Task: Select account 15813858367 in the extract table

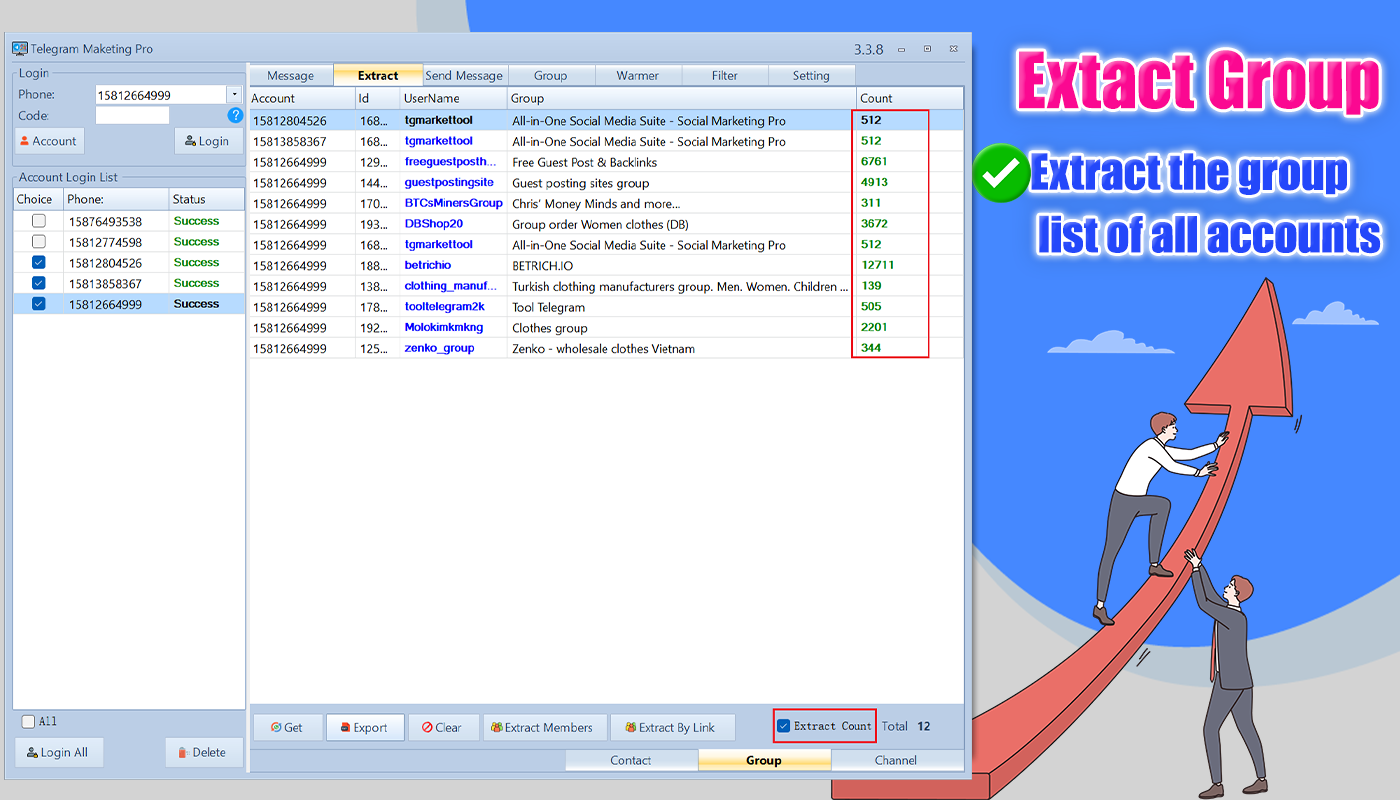Action: [290, 142]
